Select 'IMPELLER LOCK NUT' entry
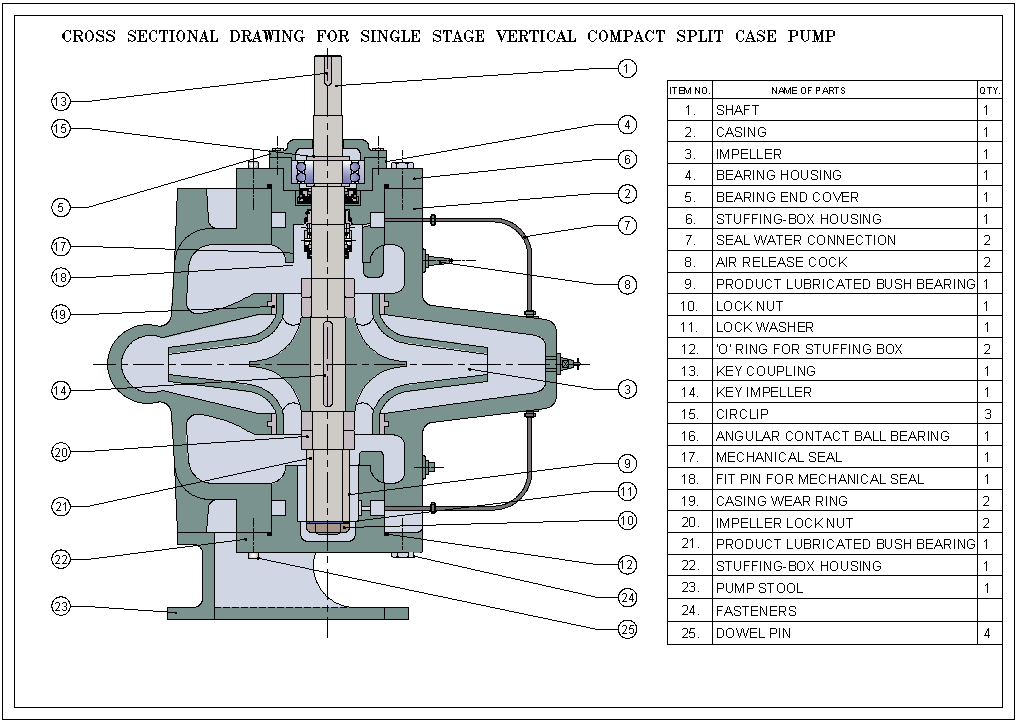1019x723 pixels. (x=784, y=523)
